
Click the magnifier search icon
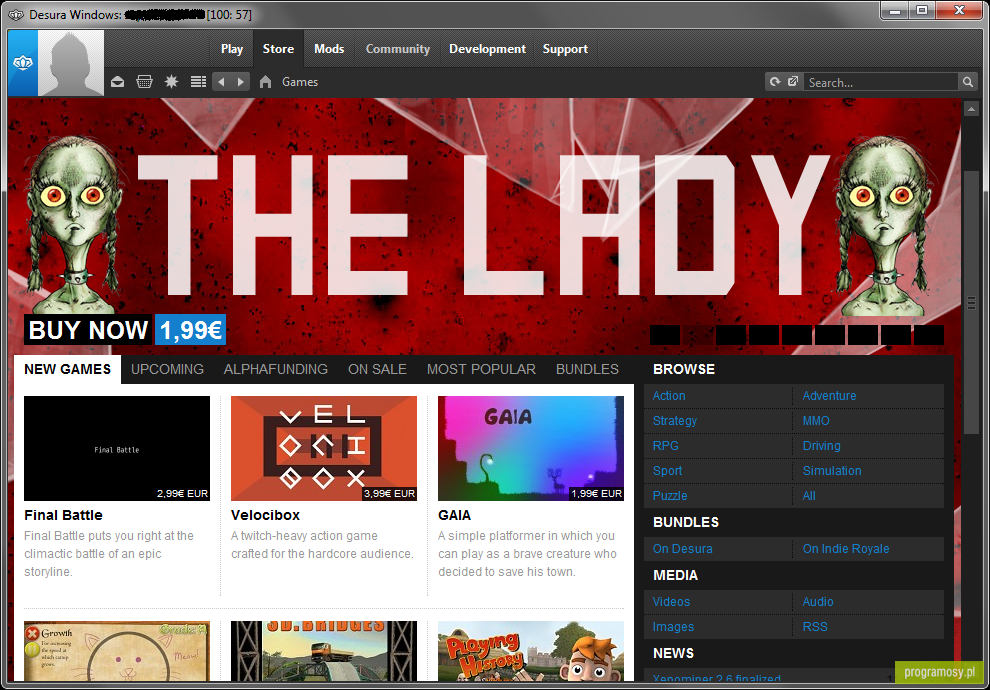pyautogui.click(x=967, y=82)
